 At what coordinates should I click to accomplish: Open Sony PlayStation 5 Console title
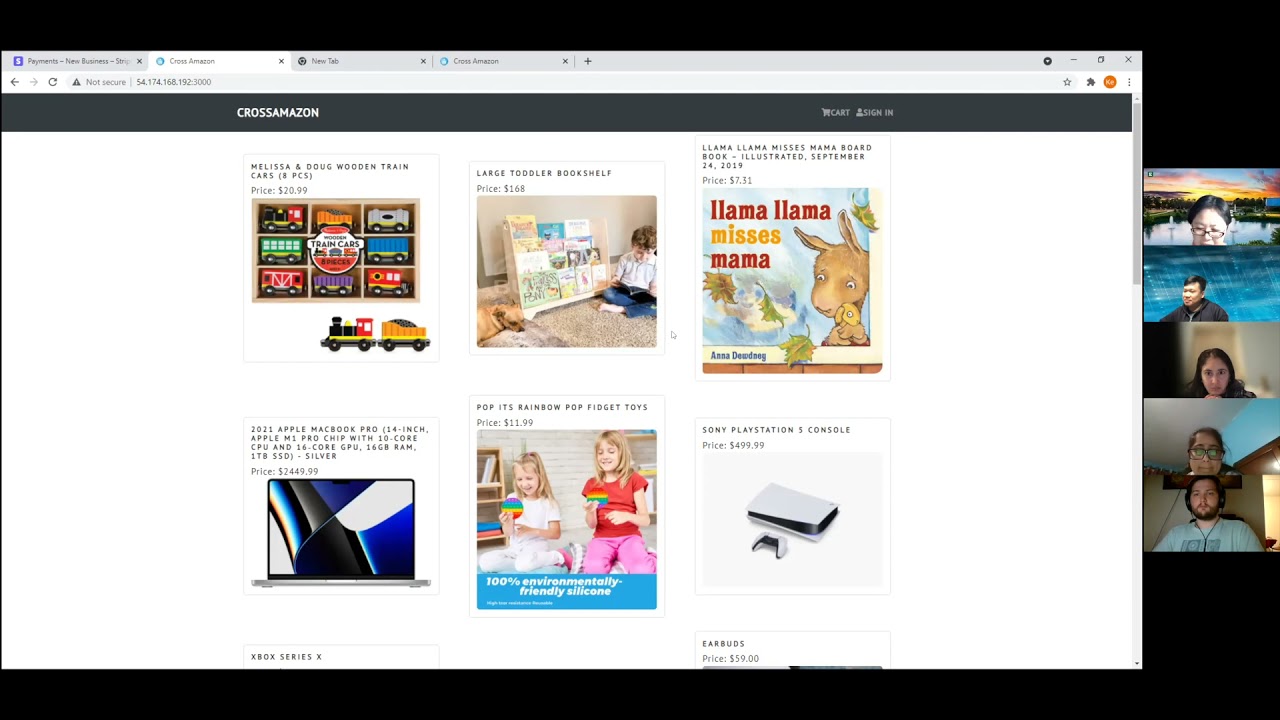(777, 430)
